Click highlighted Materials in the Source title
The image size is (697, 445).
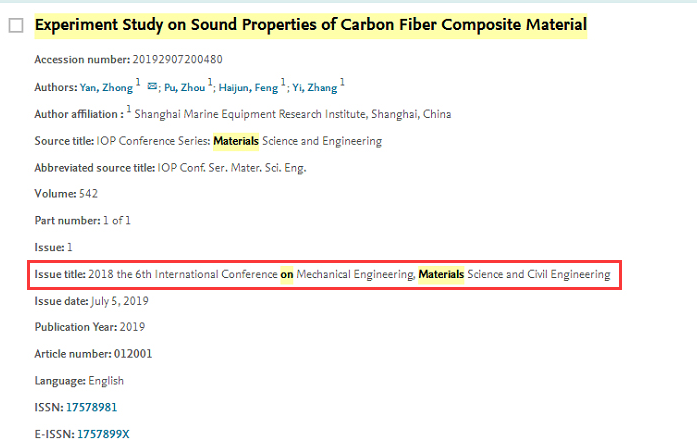(236, 141)
